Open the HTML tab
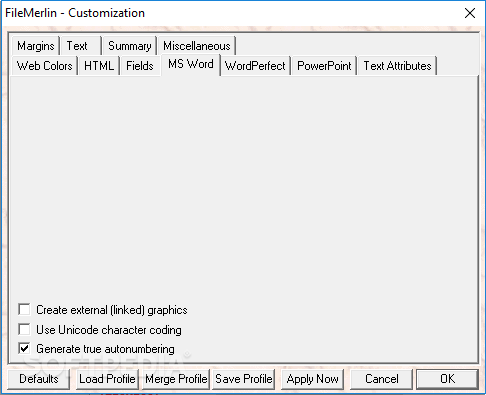Image resolution: width=486 pixels, height=395 pixels. 99,66
